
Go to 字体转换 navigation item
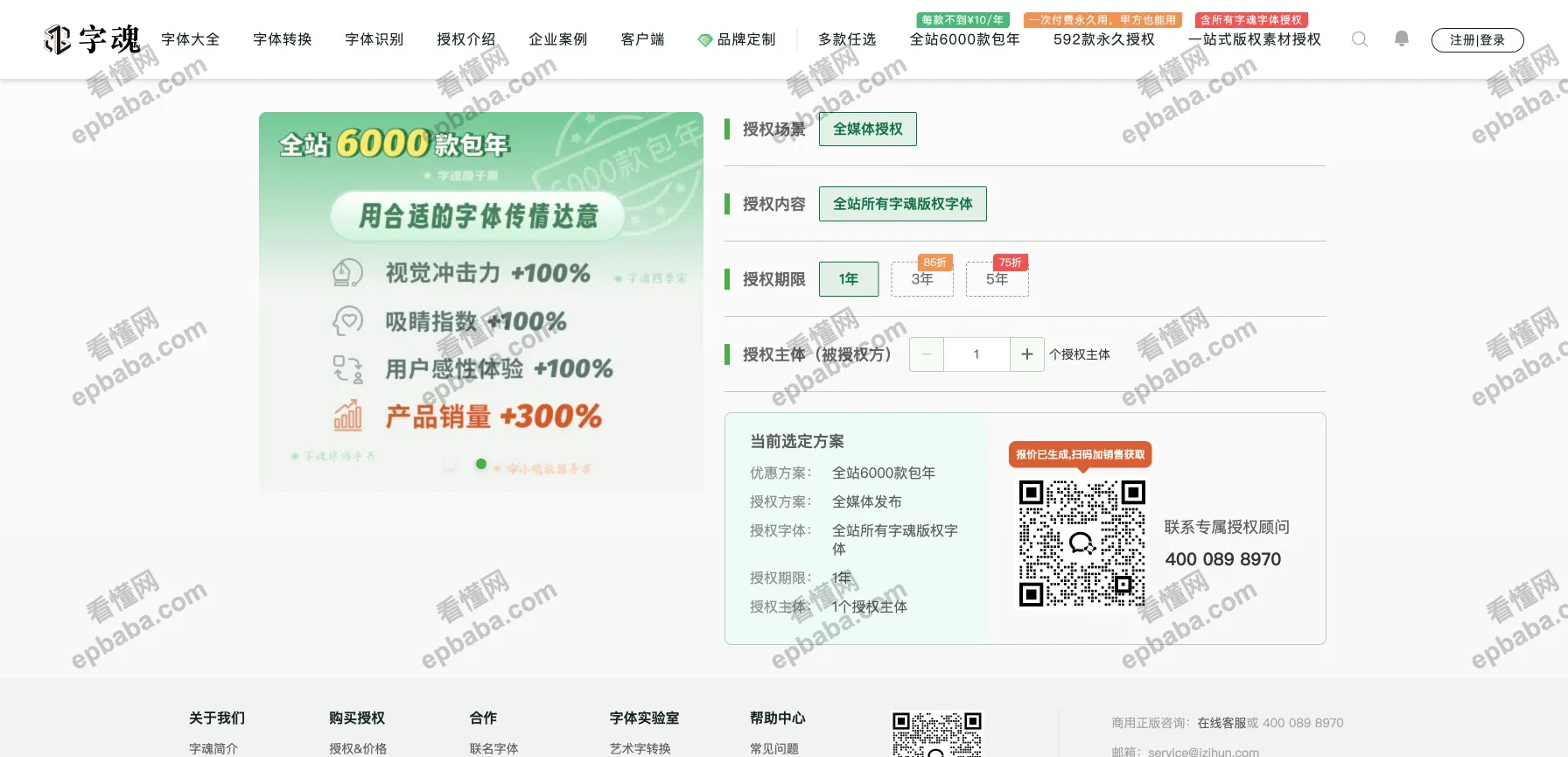coord(283,39)
